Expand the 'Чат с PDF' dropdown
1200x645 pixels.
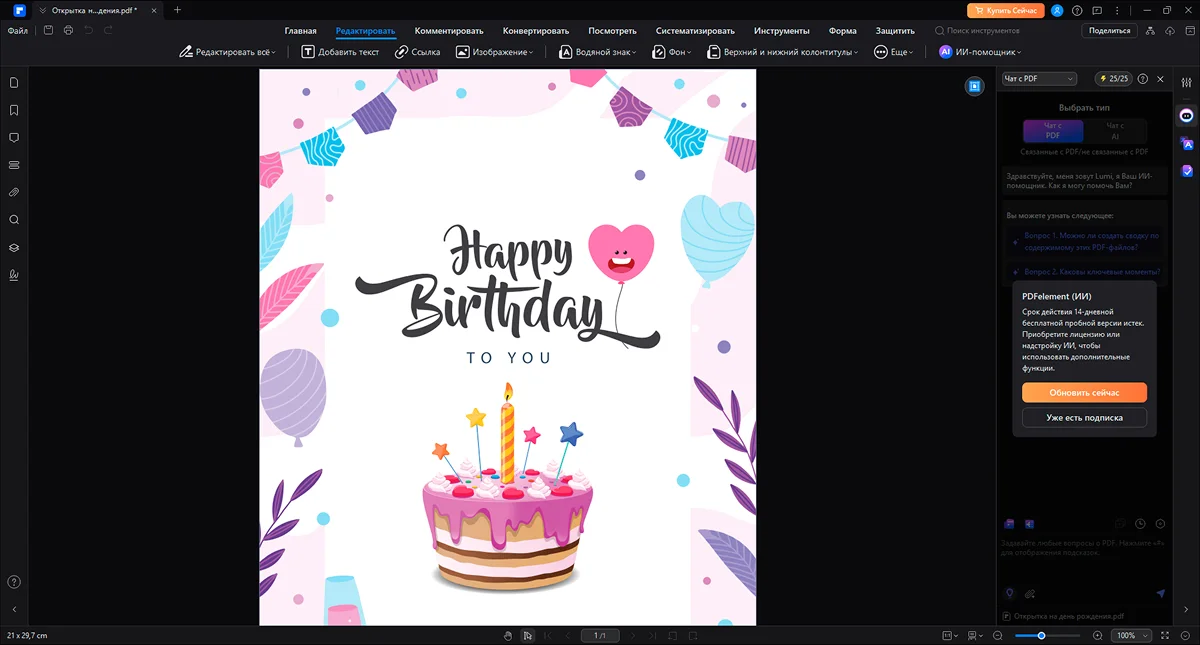(x=1039, y=79)
